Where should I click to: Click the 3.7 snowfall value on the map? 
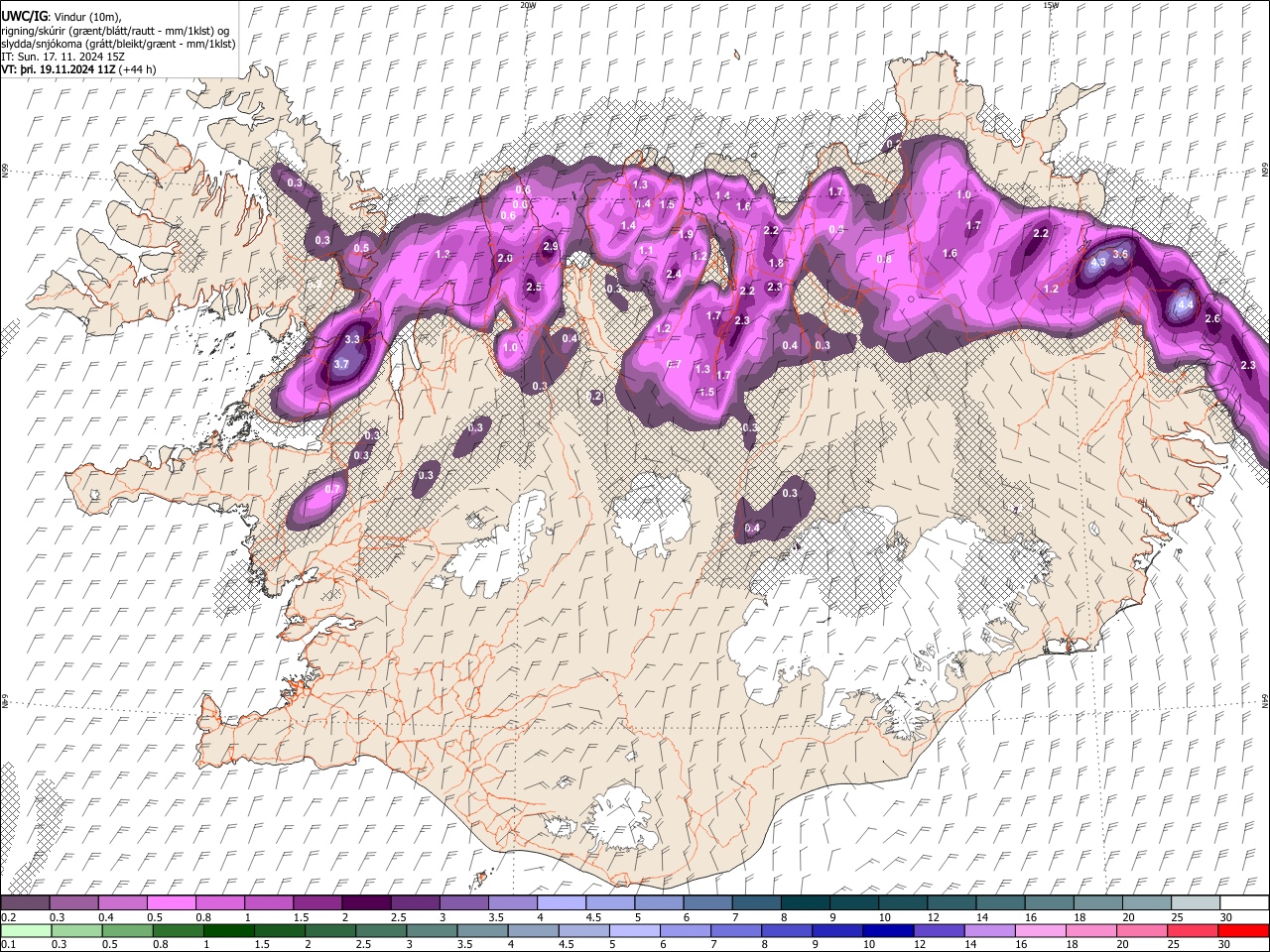coord(341,365)
